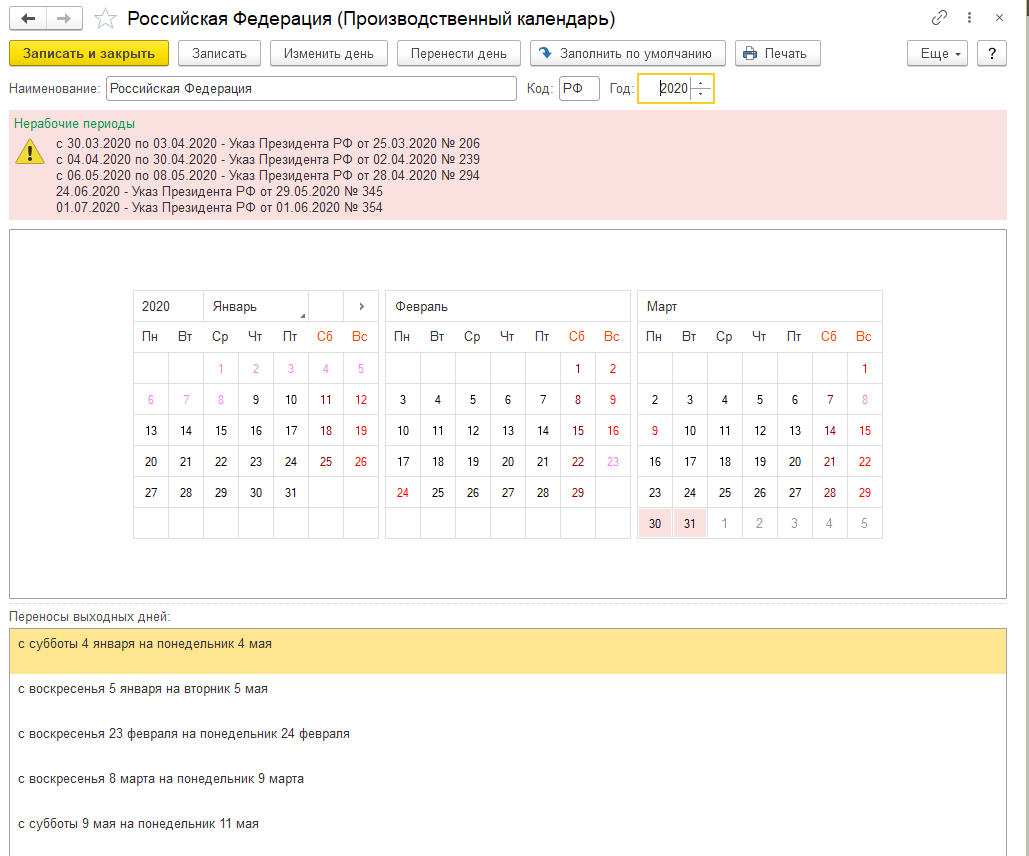Decrease the Год value with down arrow

[701, 94]
